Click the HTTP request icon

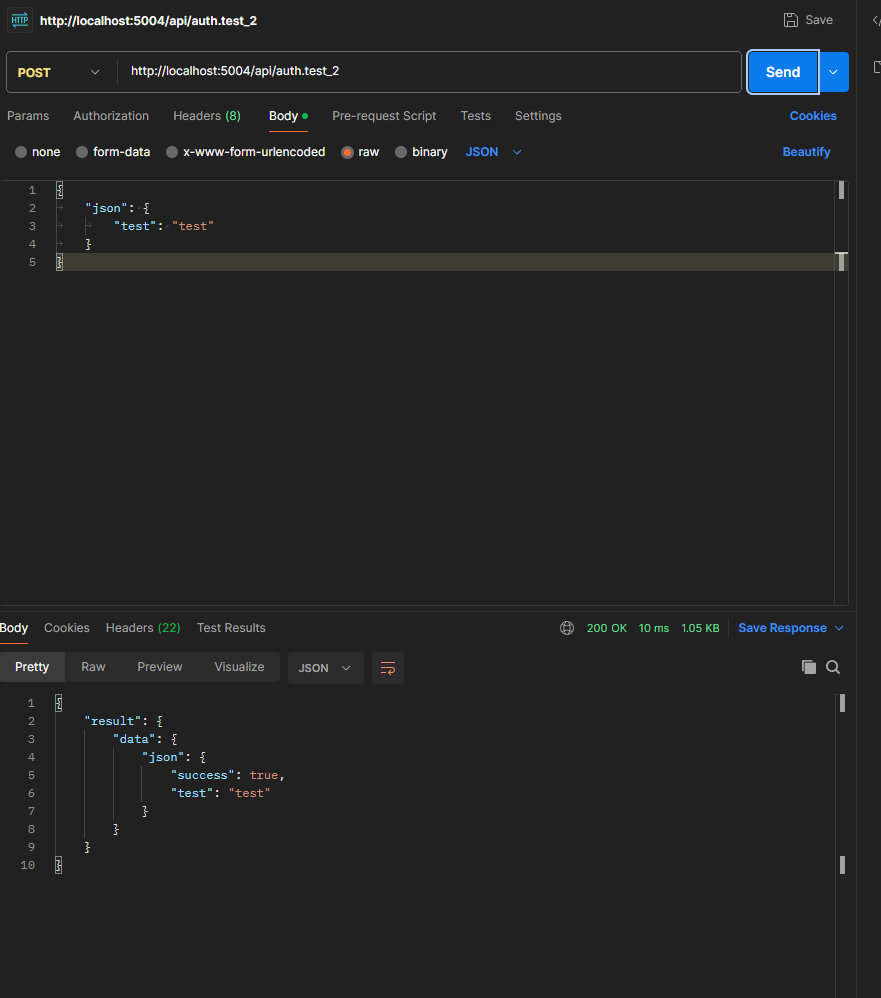(20, 20)
